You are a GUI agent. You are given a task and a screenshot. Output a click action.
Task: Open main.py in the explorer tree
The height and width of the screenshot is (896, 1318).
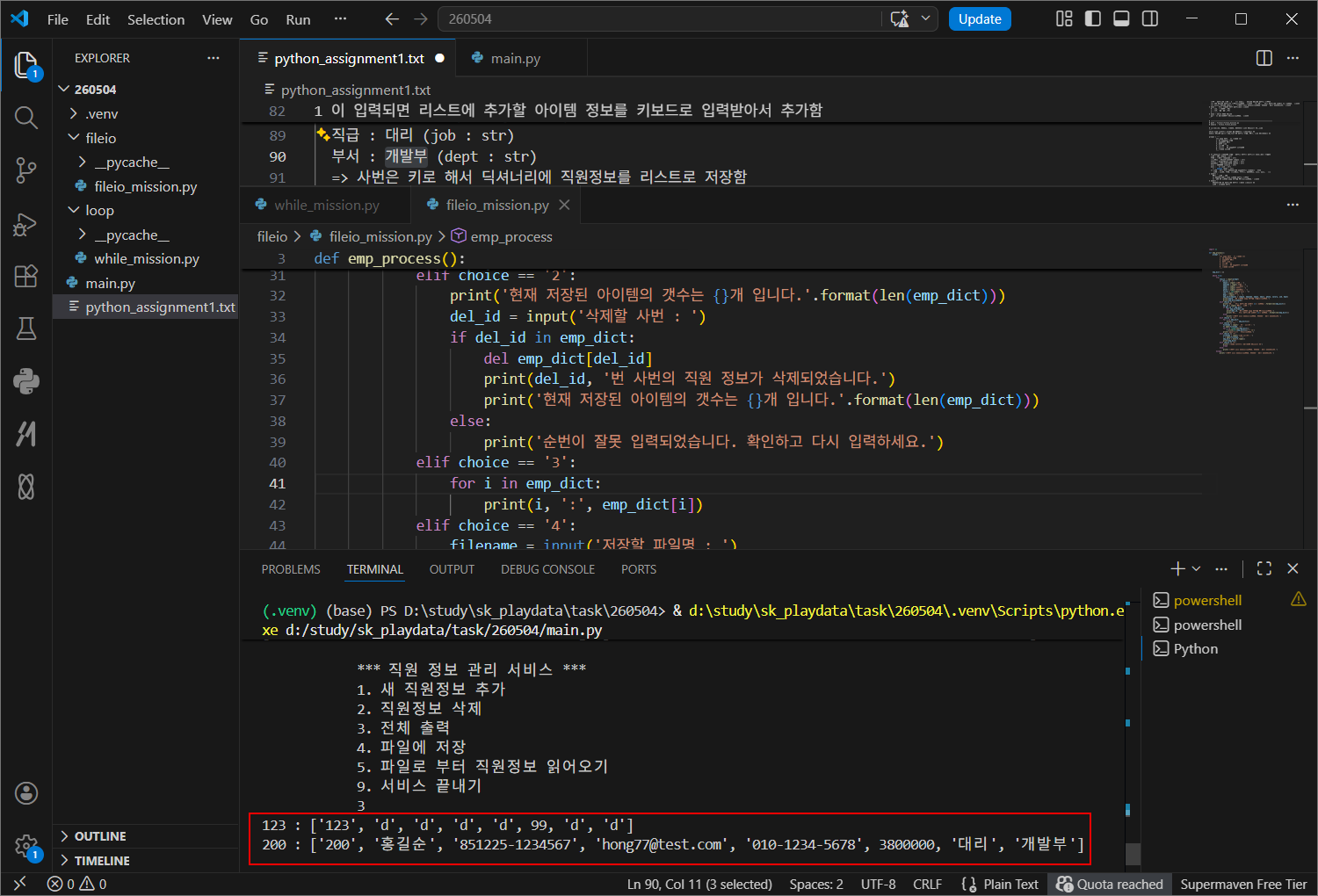(x=146, y=283)
